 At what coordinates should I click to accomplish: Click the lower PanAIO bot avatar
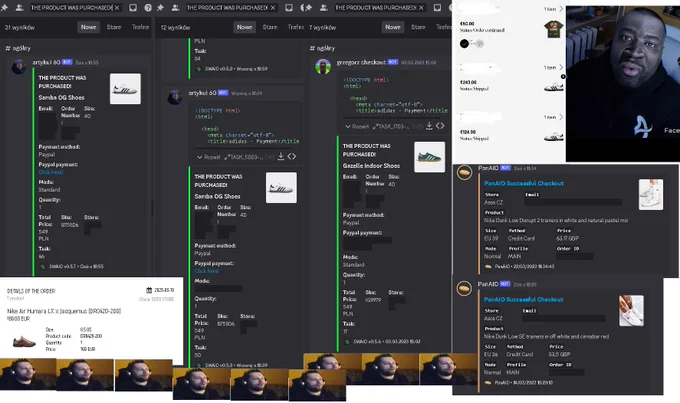464,288
